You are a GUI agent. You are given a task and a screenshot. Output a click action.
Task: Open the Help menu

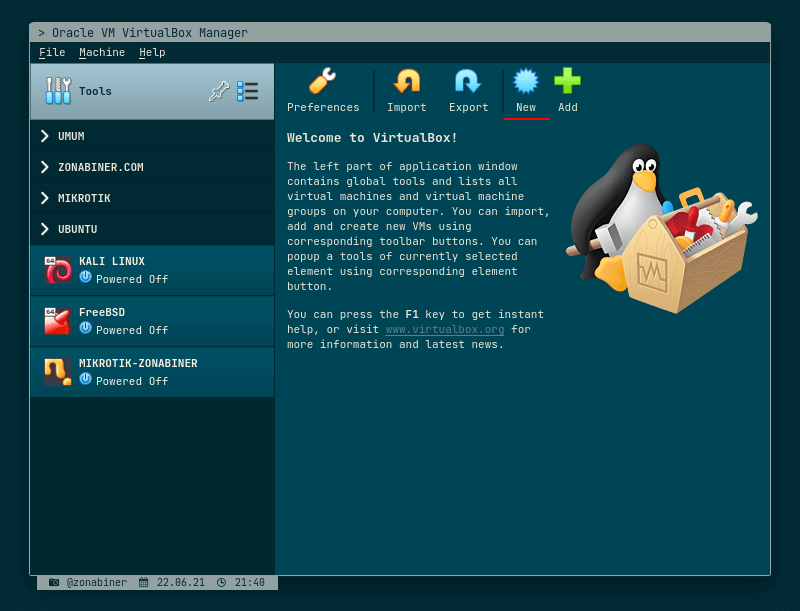point(152,52)
